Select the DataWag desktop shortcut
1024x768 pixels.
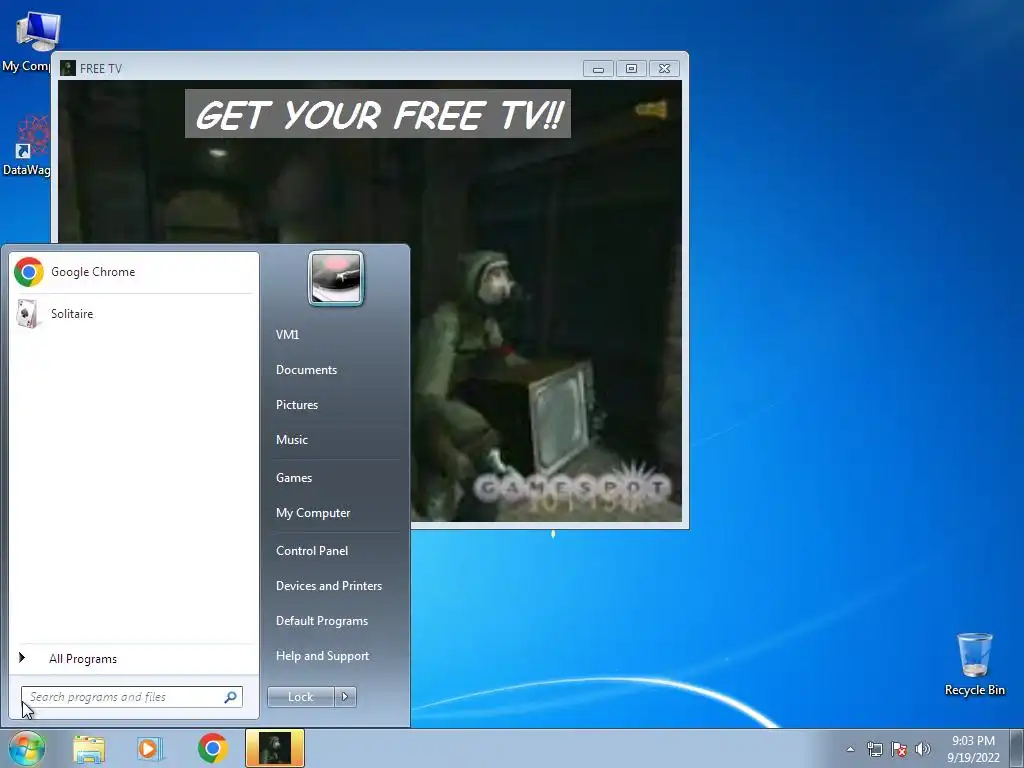27,146
